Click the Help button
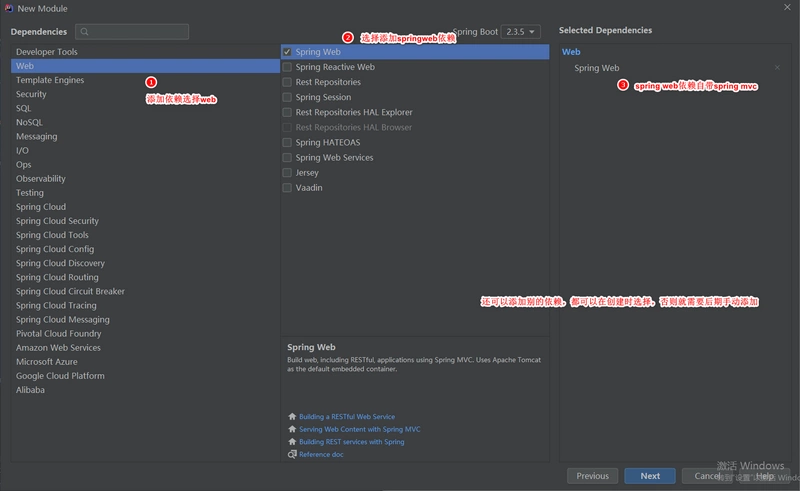Viewport: 800px width, 491px height. (764, 476)
